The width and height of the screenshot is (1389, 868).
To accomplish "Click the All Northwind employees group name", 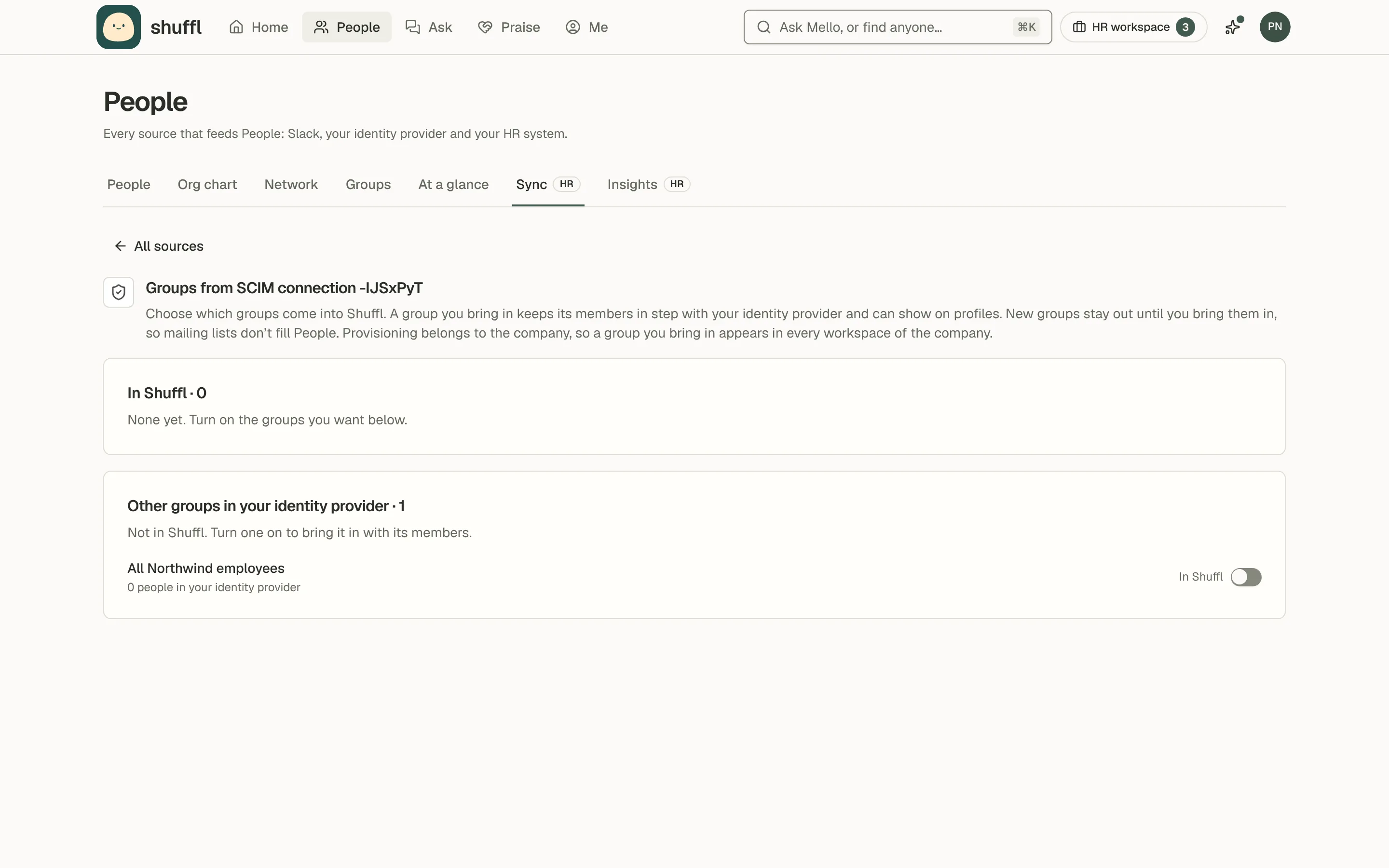I will point(206,569).
